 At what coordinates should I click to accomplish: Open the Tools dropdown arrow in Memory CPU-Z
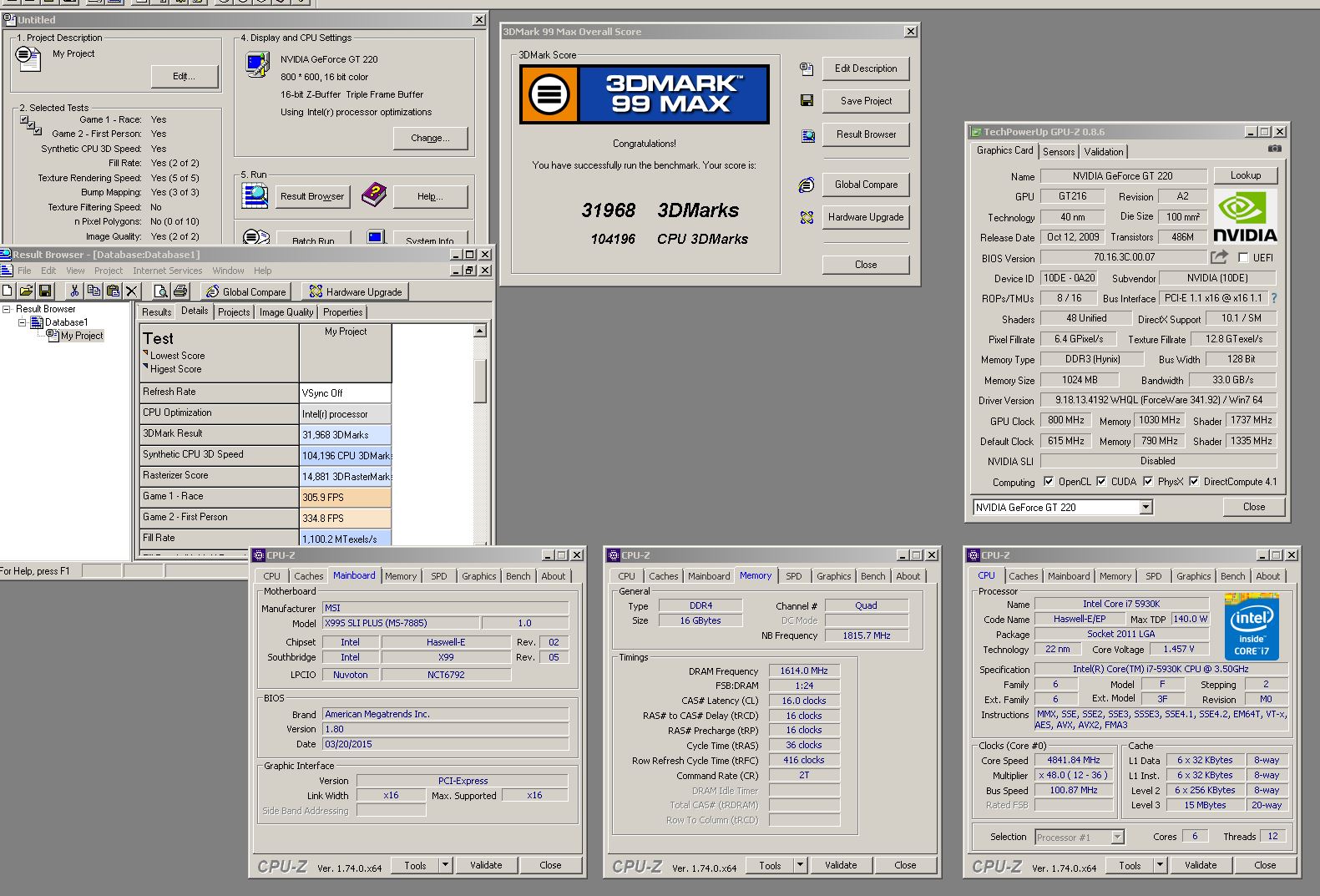[x=801, y=865]
